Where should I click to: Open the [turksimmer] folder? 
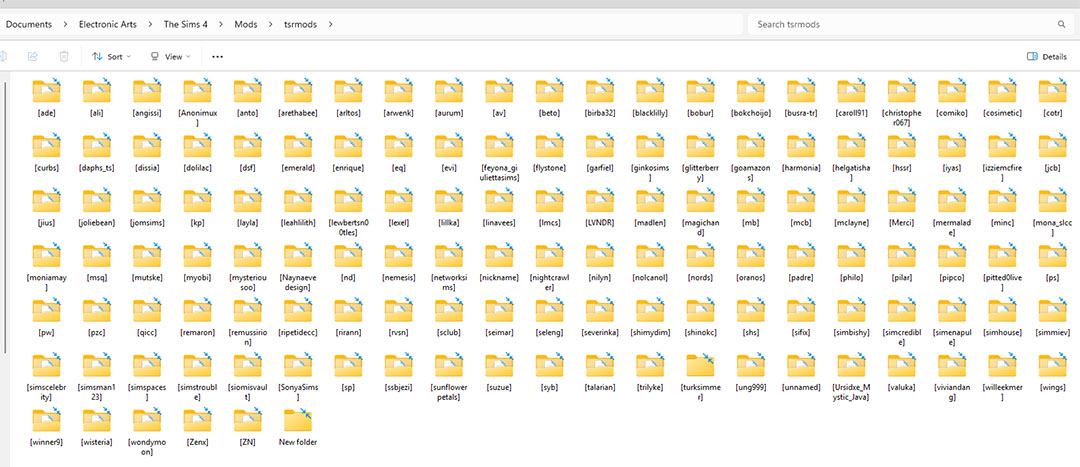click(x=700, y=367)
